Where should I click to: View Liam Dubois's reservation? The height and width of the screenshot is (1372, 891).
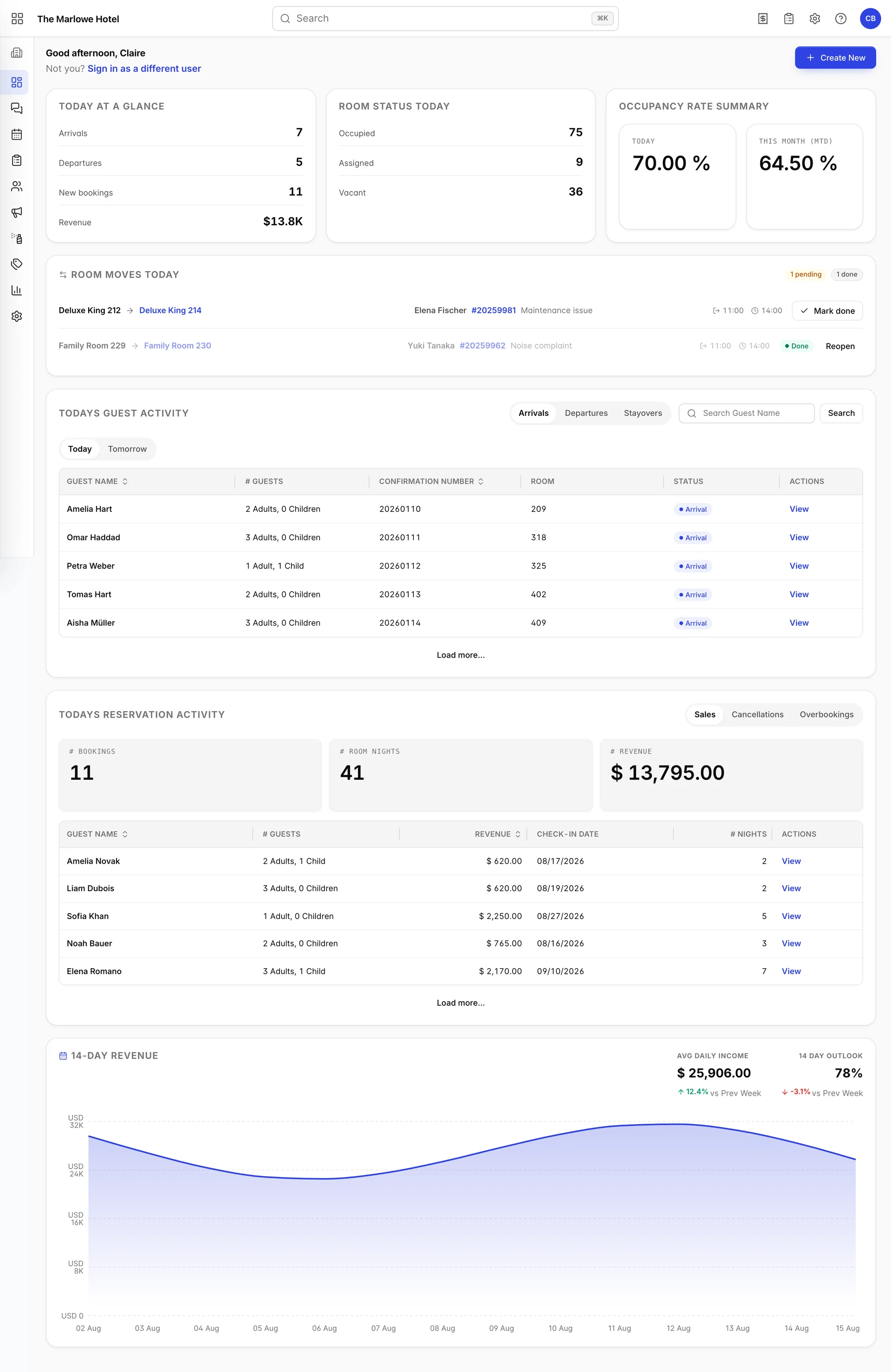(791, 888)
